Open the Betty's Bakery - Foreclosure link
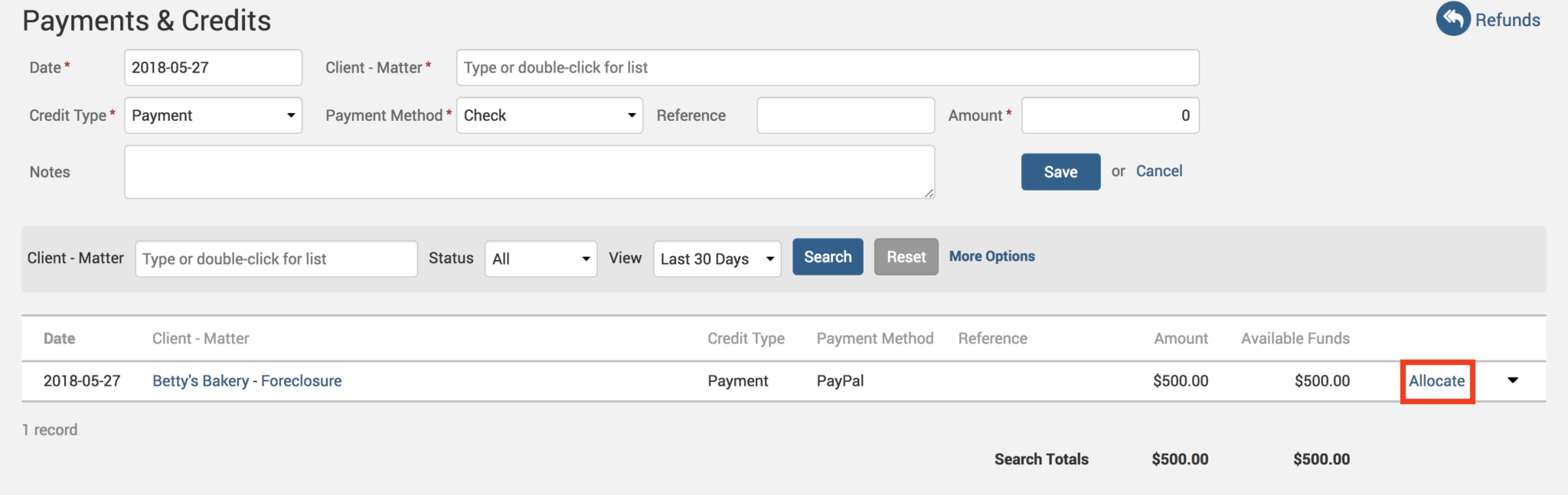Image resolution: width=1568 pixels, height=495 pixels. (x=247, y=381)
